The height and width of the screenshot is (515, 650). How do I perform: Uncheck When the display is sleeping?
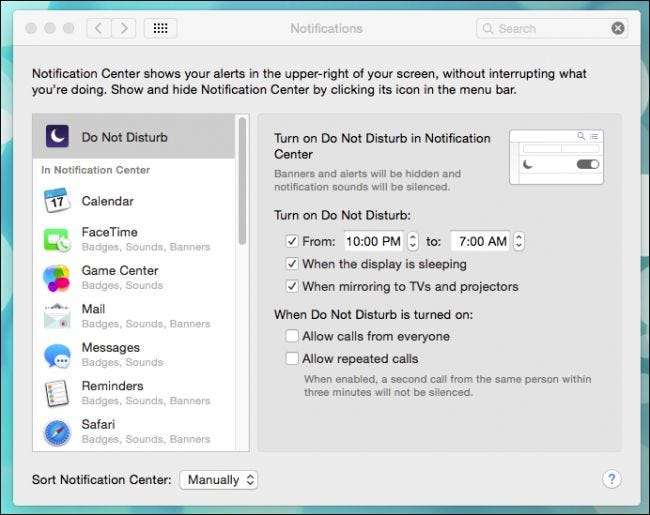point(292,264)
